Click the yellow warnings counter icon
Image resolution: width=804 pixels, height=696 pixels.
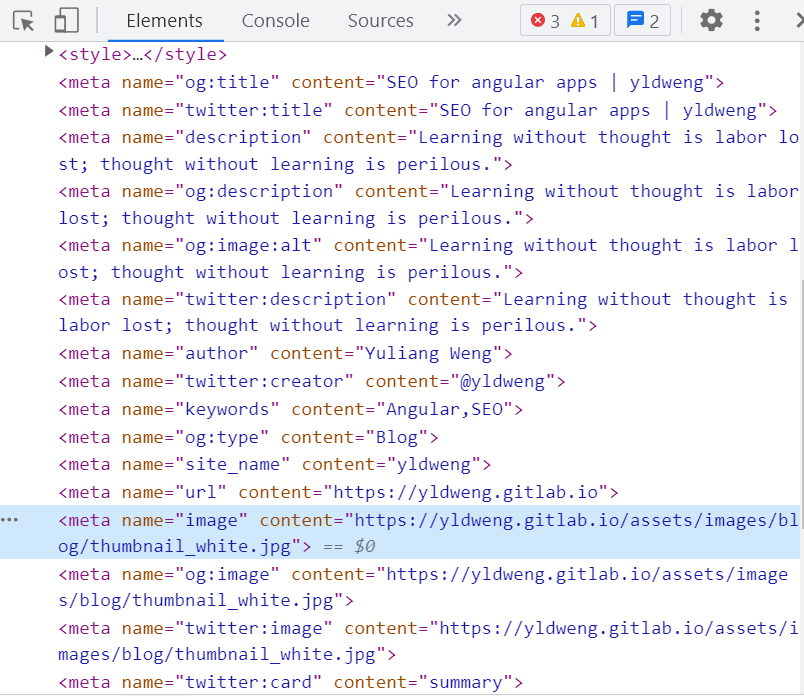(x=587, y=21)
